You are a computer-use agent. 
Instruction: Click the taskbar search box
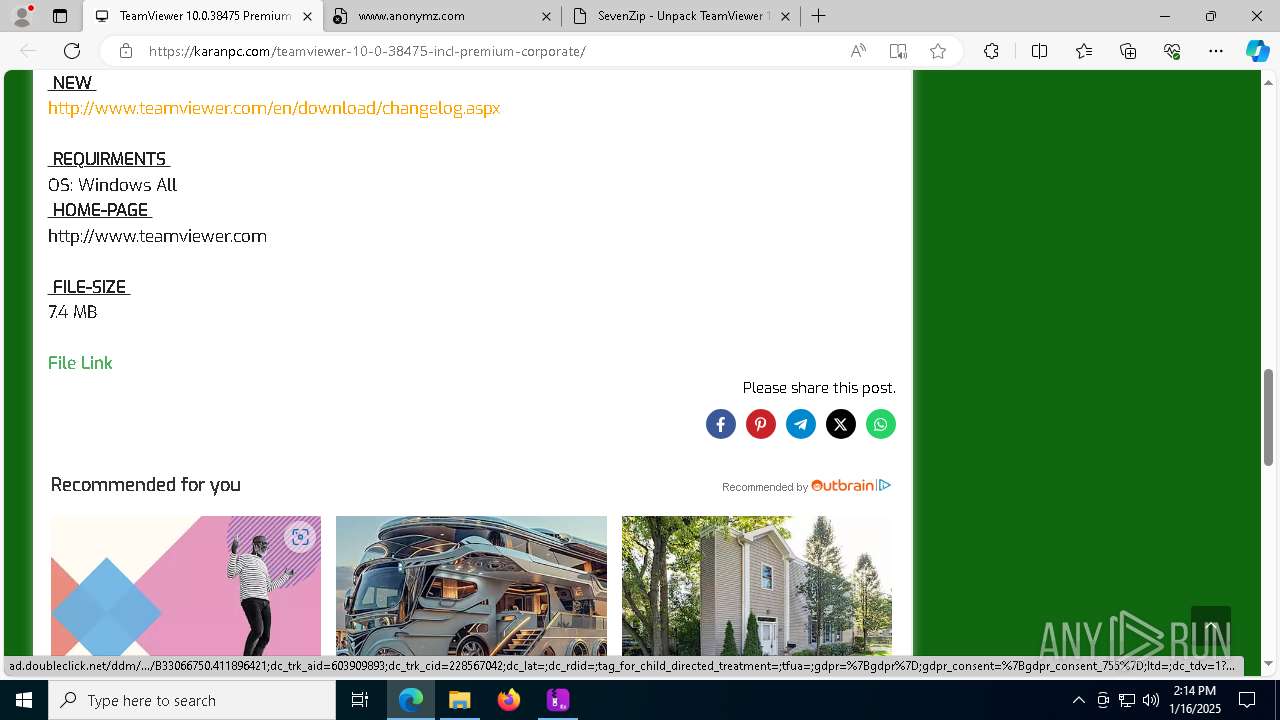point(192,700)
